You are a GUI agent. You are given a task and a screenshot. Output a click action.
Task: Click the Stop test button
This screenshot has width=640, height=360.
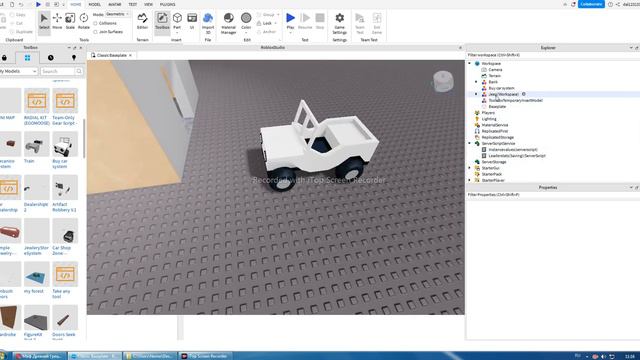(320, 22)
